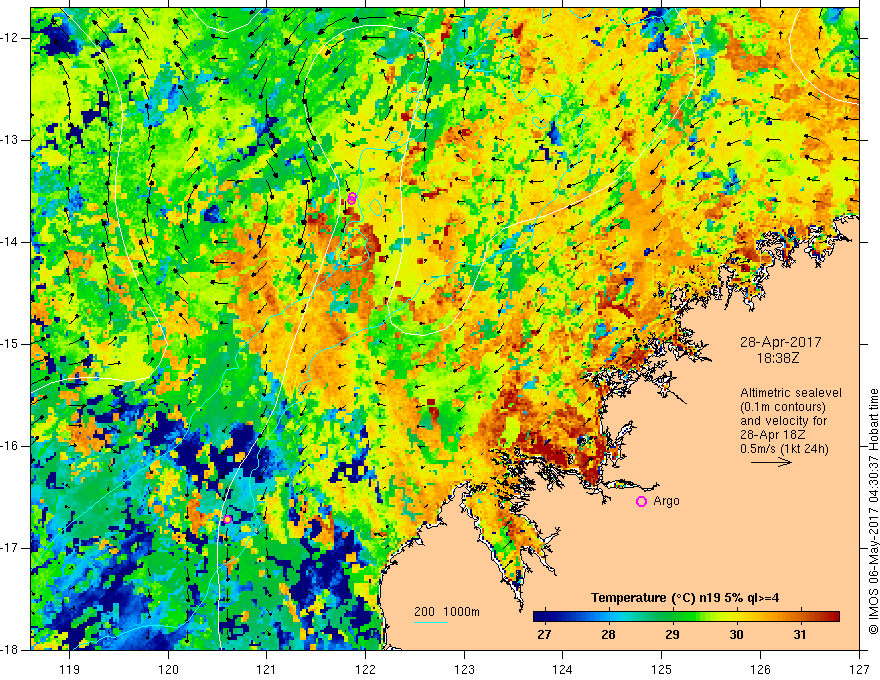
Task: Click latitude label -13
Action: tap(10, 140)
